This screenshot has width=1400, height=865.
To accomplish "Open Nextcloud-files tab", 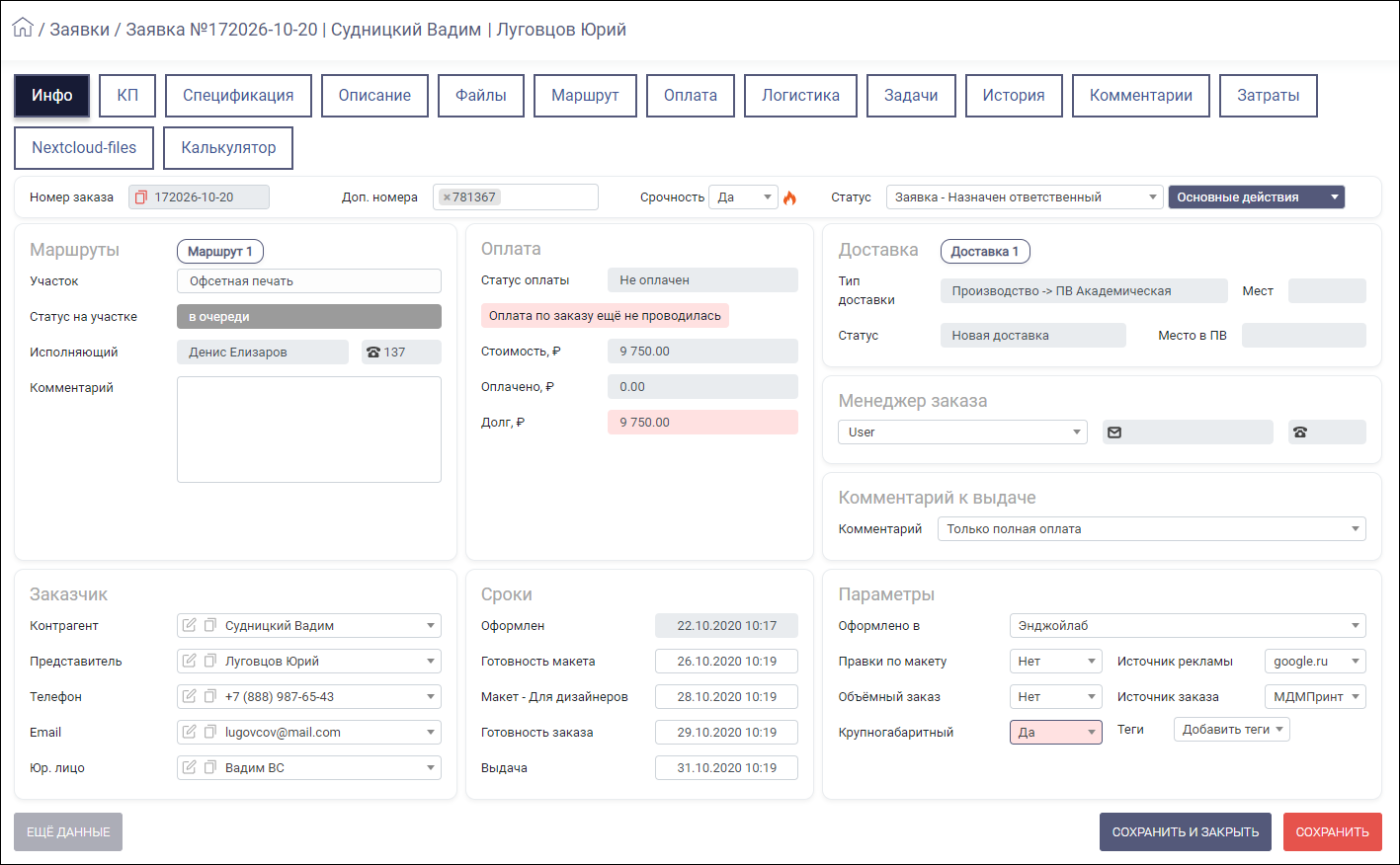I will point(84,148).
